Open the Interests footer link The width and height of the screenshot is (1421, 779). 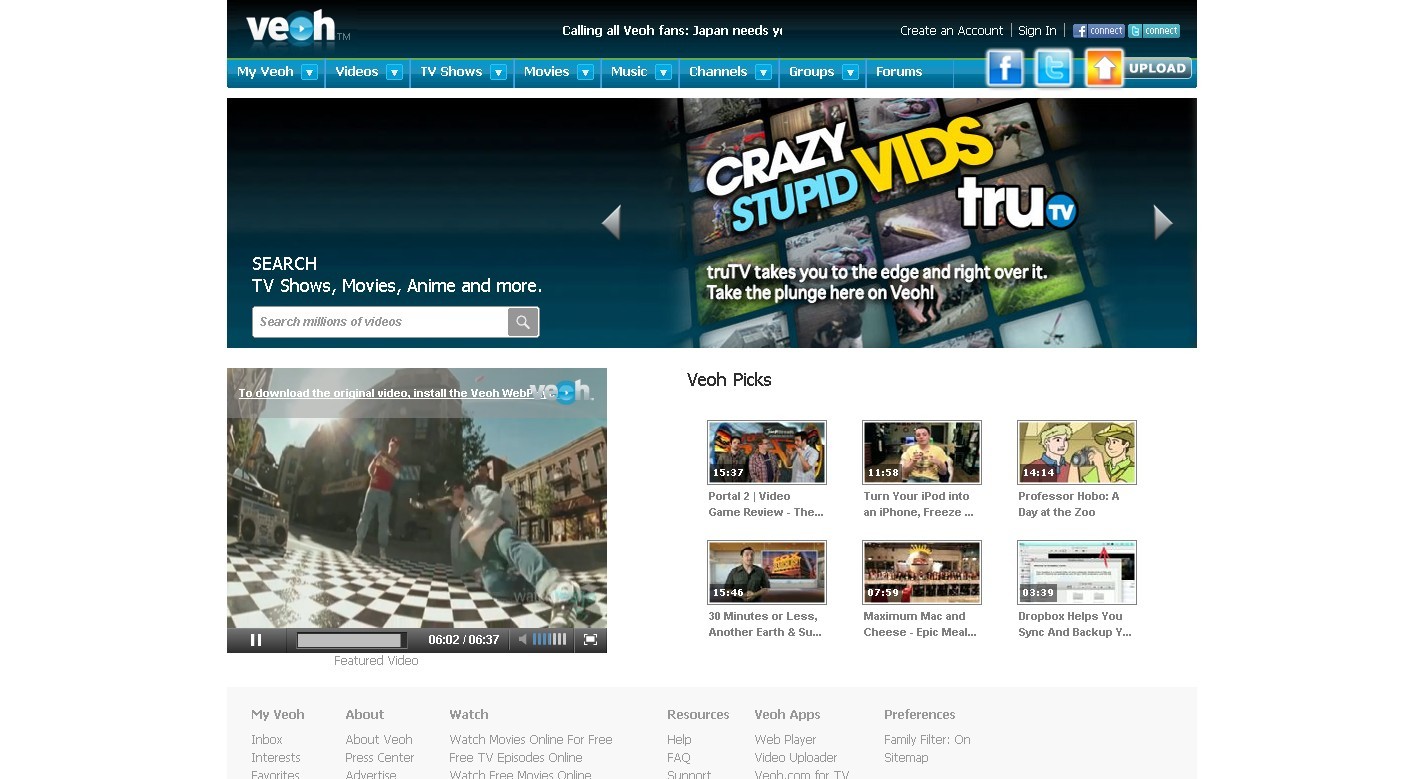(276, 758)
